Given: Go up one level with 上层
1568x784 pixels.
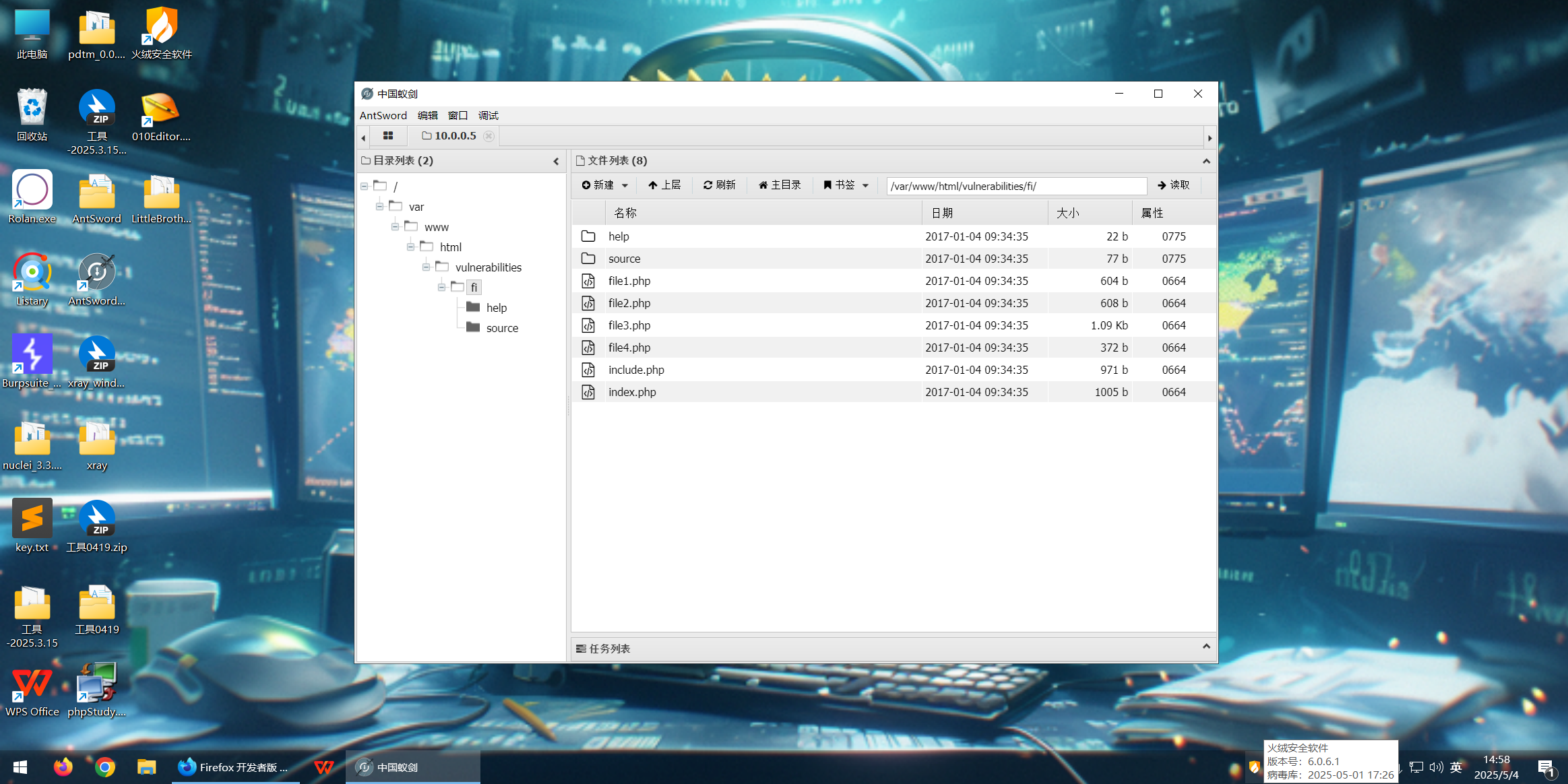Looking at the screenshot, I should (x=664, y=185).
